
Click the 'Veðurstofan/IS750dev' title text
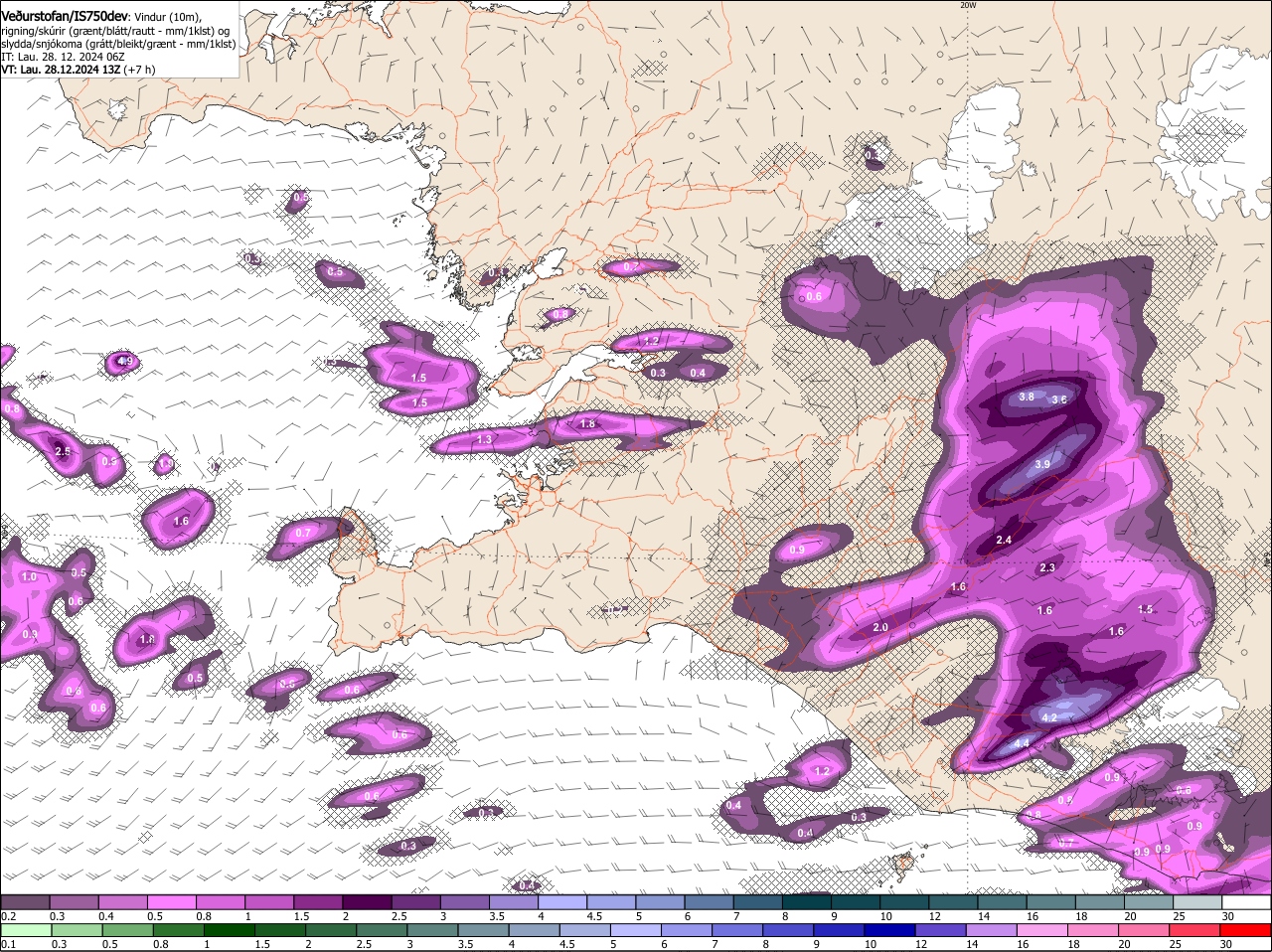[x=65, y=17]
